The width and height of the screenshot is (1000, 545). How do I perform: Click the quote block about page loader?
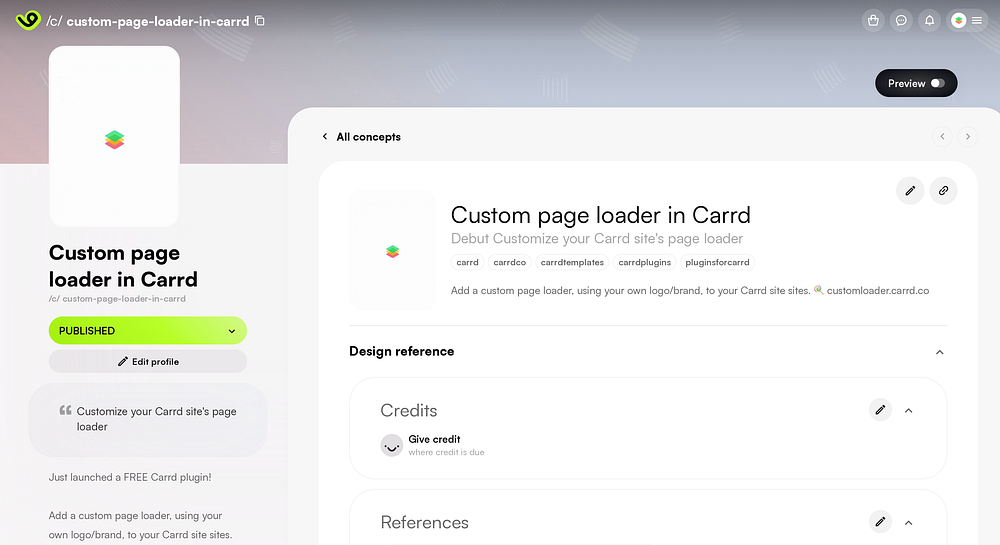pyautogui.click(x=148, y=419)
